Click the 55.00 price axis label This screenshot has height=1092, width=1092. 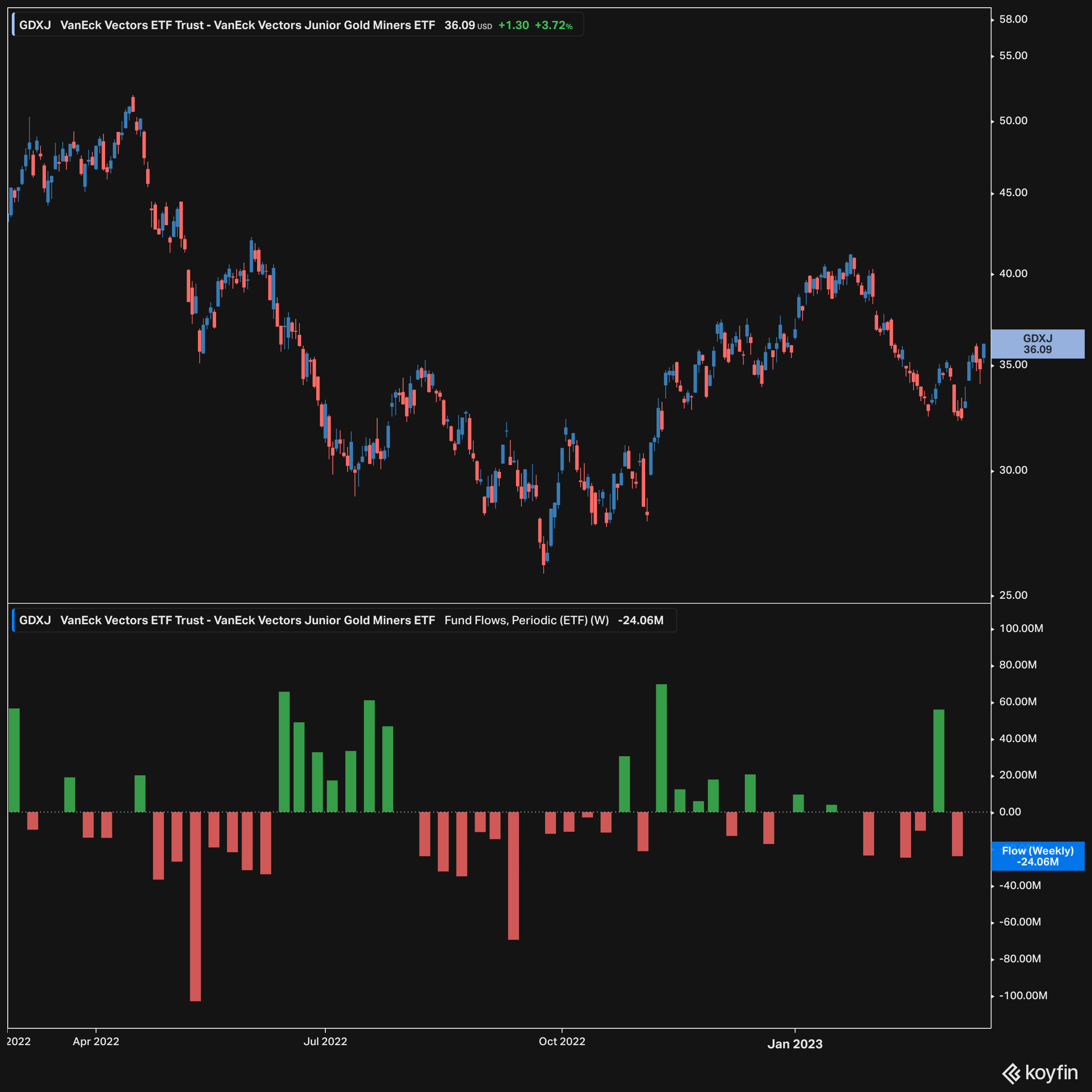(x=1013, y=56)
